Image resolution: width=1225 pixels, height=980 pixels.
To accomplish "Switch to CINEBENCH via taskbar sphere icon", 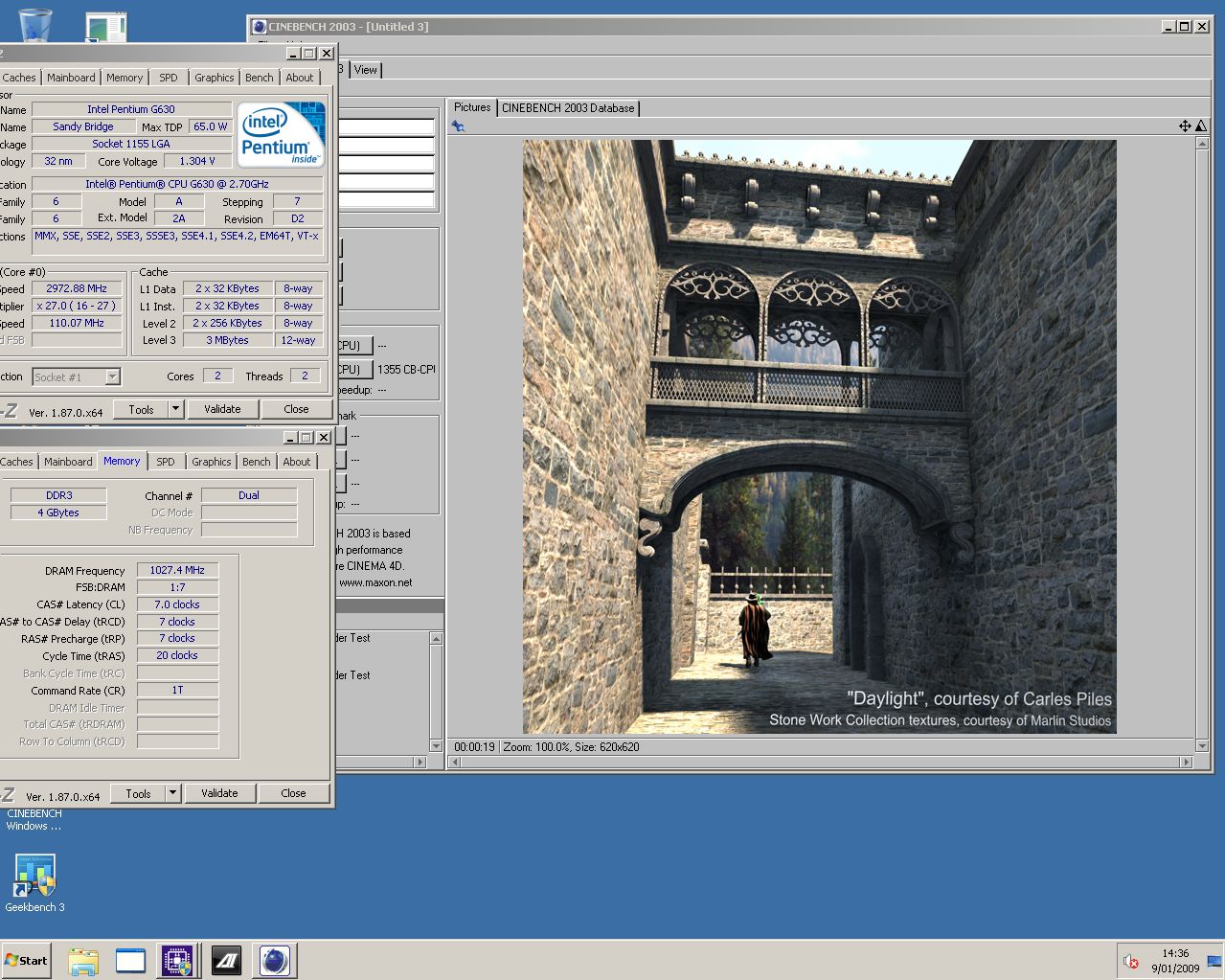I will (x=274, y=961).
